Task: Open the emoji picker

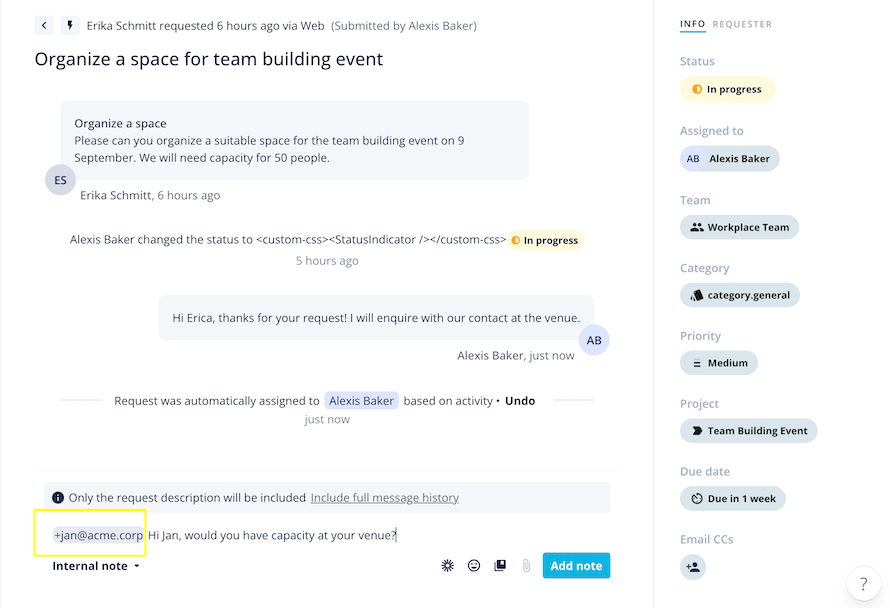Action: point(474,566)
